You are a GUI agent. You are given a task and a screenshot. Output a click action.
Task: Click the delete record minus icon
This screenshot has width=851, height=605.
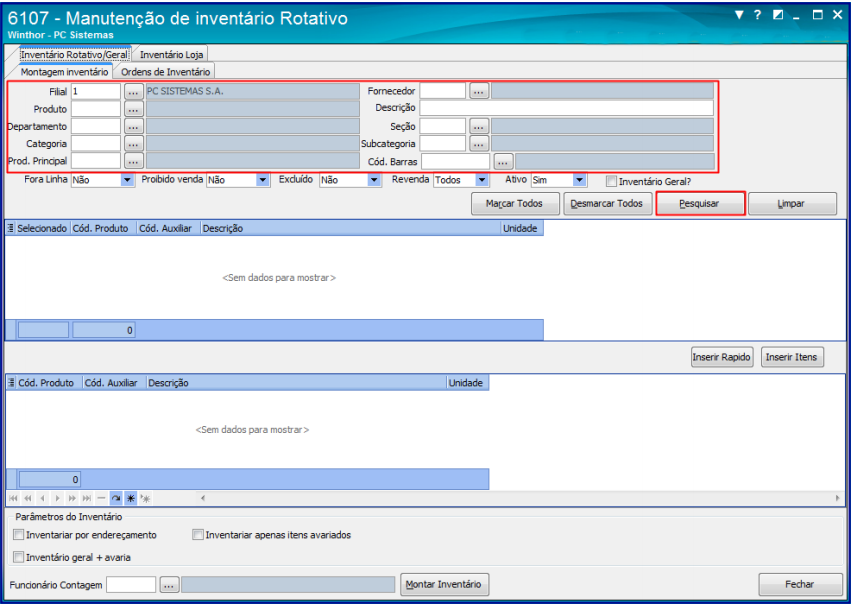click(101, 498)
